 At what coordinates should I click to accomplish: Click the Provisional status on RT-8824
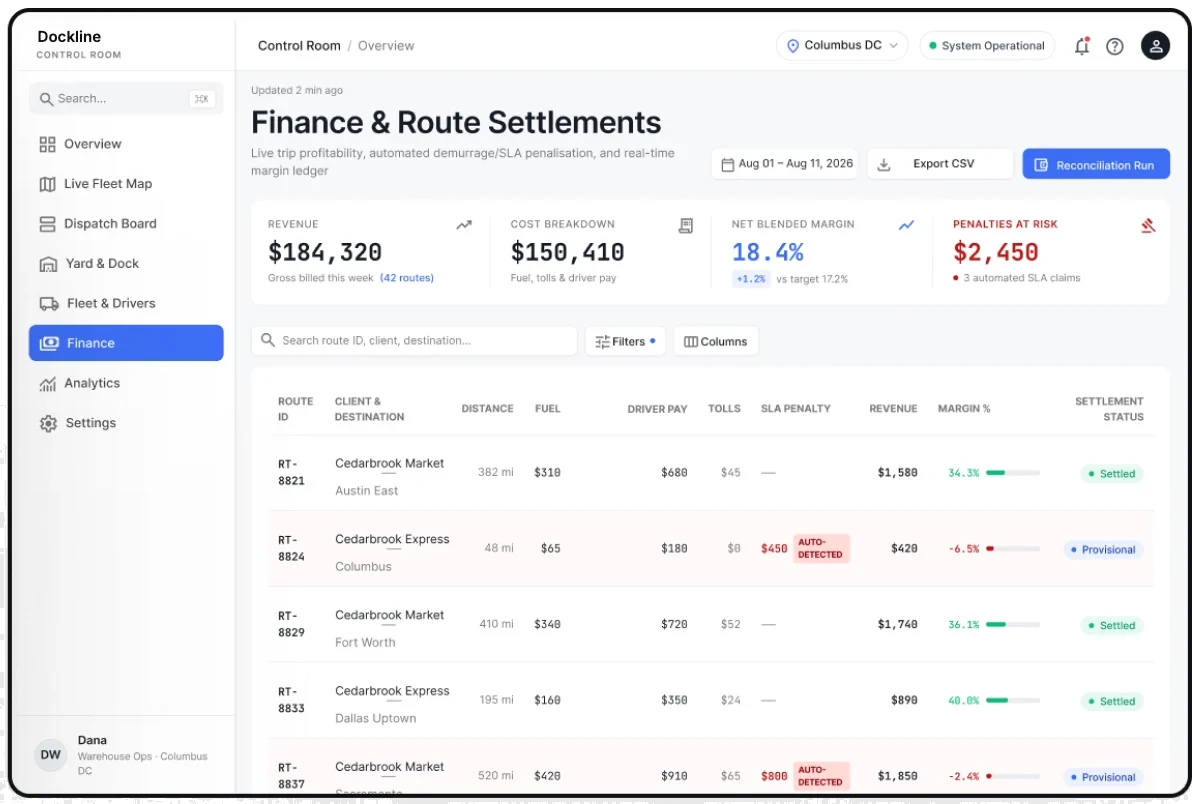pos(1103,549)
